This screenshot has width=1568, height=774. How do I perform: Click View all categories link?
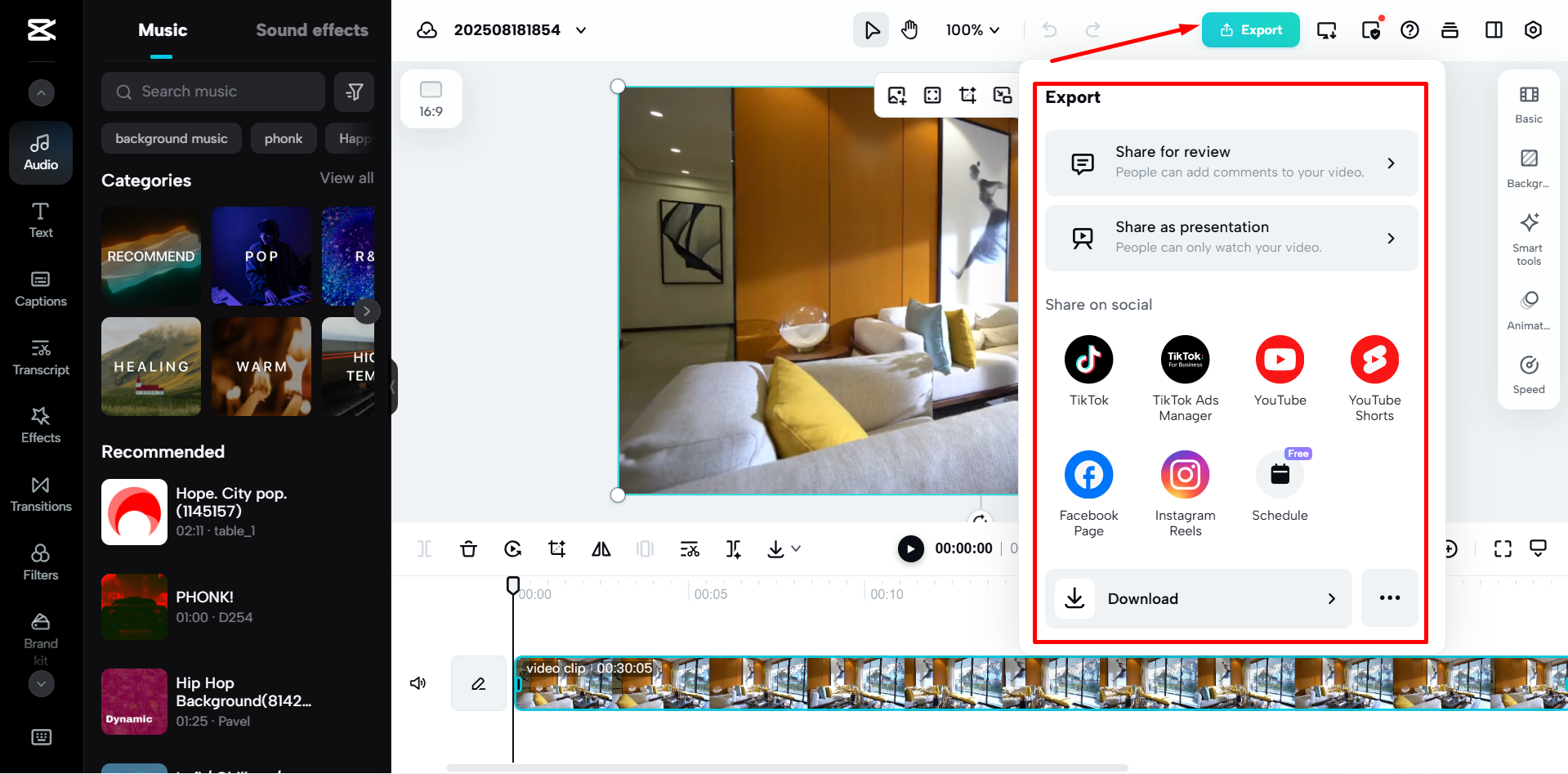pos(346,178)
